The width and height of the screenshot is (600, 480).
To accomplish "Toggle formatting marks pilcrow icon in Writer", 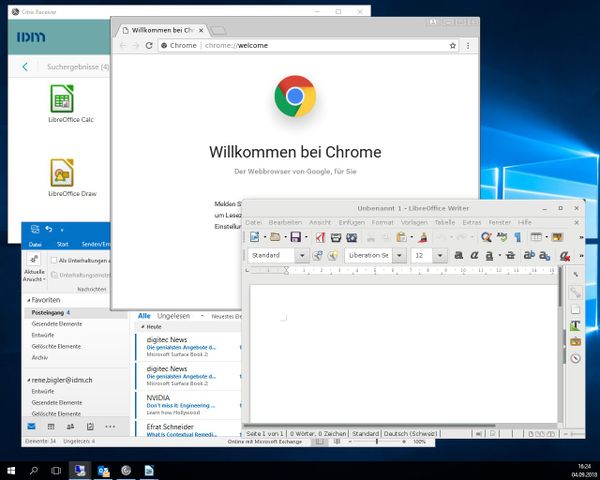I will [518, 237].
